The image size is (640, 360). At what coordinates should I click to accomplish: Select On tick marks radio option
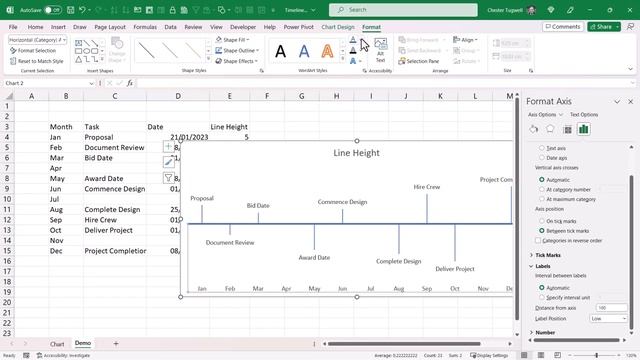click(542, 221)
